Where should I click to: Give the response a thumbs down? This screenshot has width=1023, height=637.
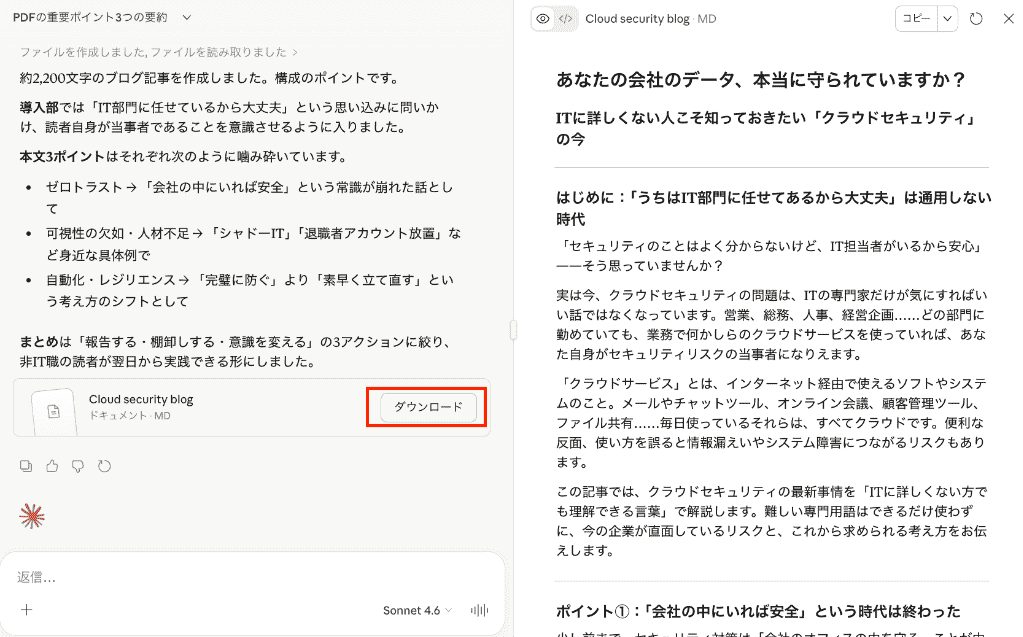tap(78, 466)
